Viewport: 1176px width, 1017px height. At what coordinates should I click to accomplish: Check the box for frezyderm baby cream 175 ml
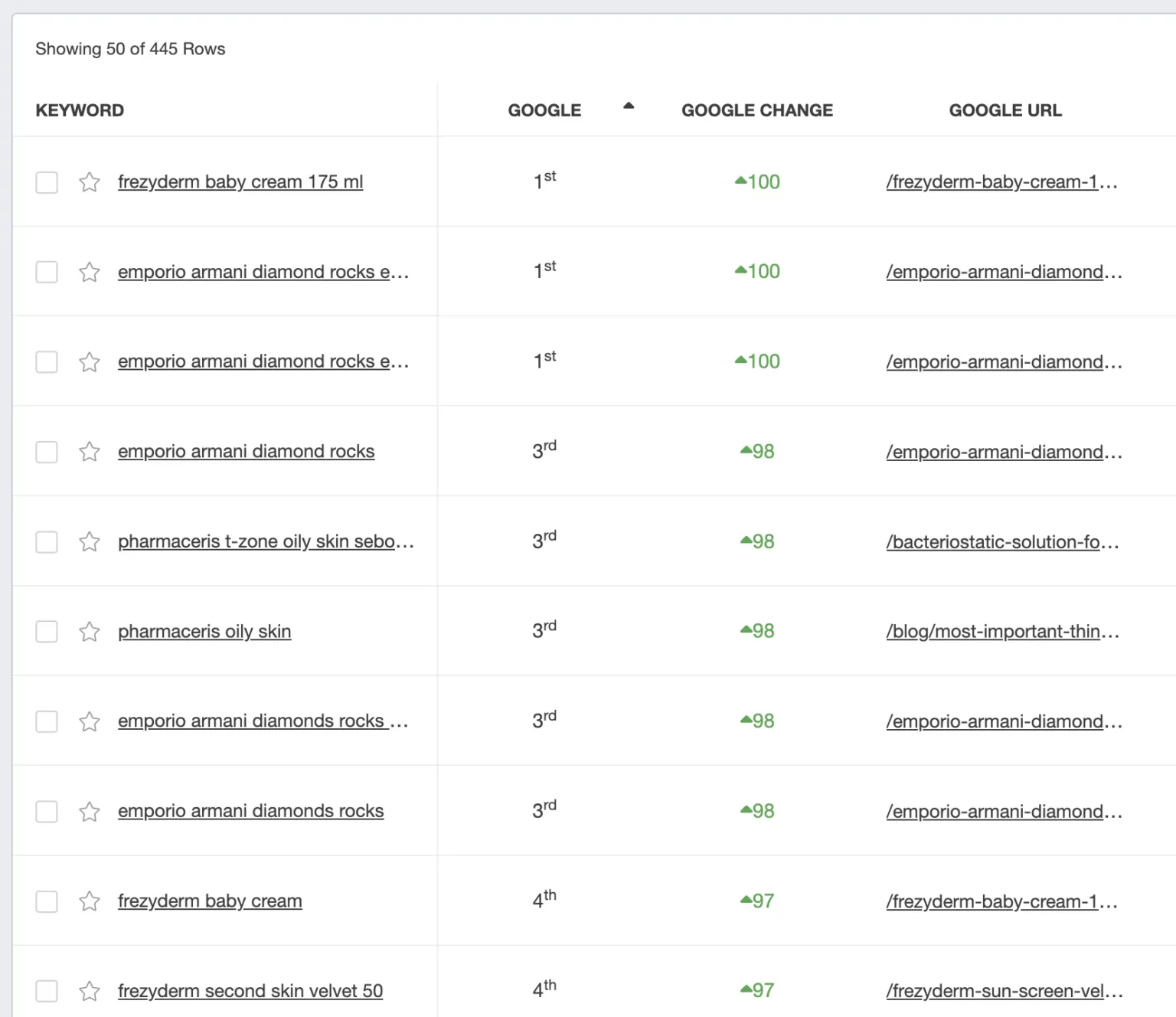click(x=47, y=182)
